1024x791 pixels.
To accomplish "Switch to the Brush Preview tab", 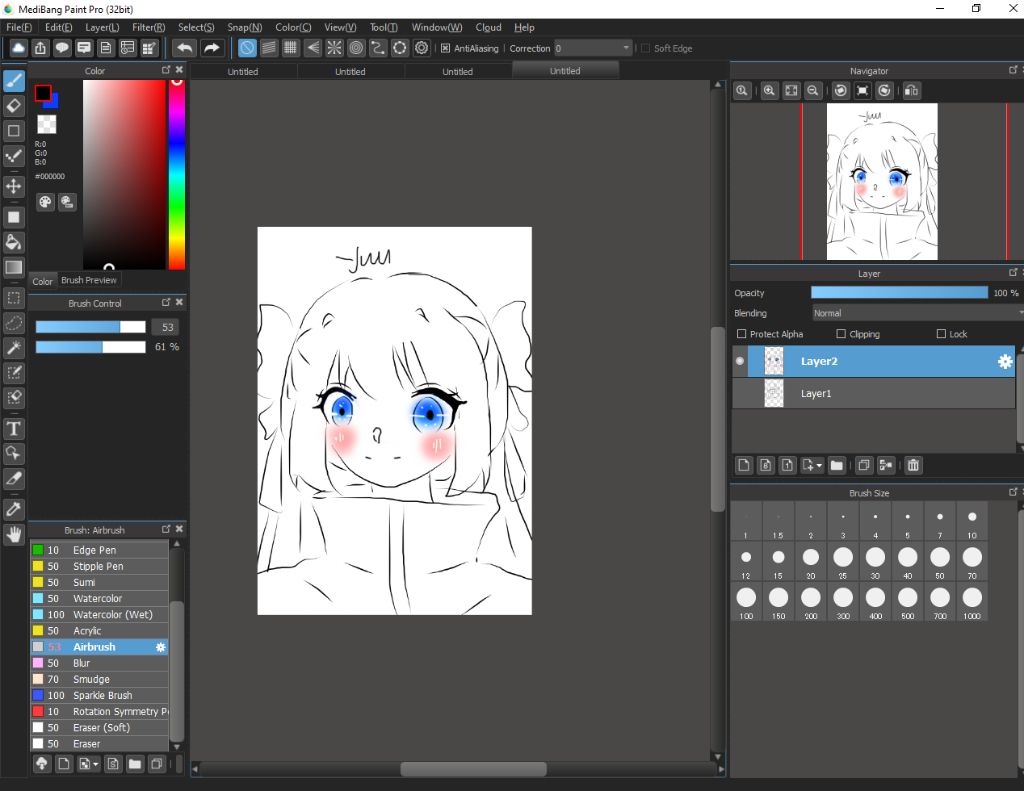I will click(x=89, y=280).
